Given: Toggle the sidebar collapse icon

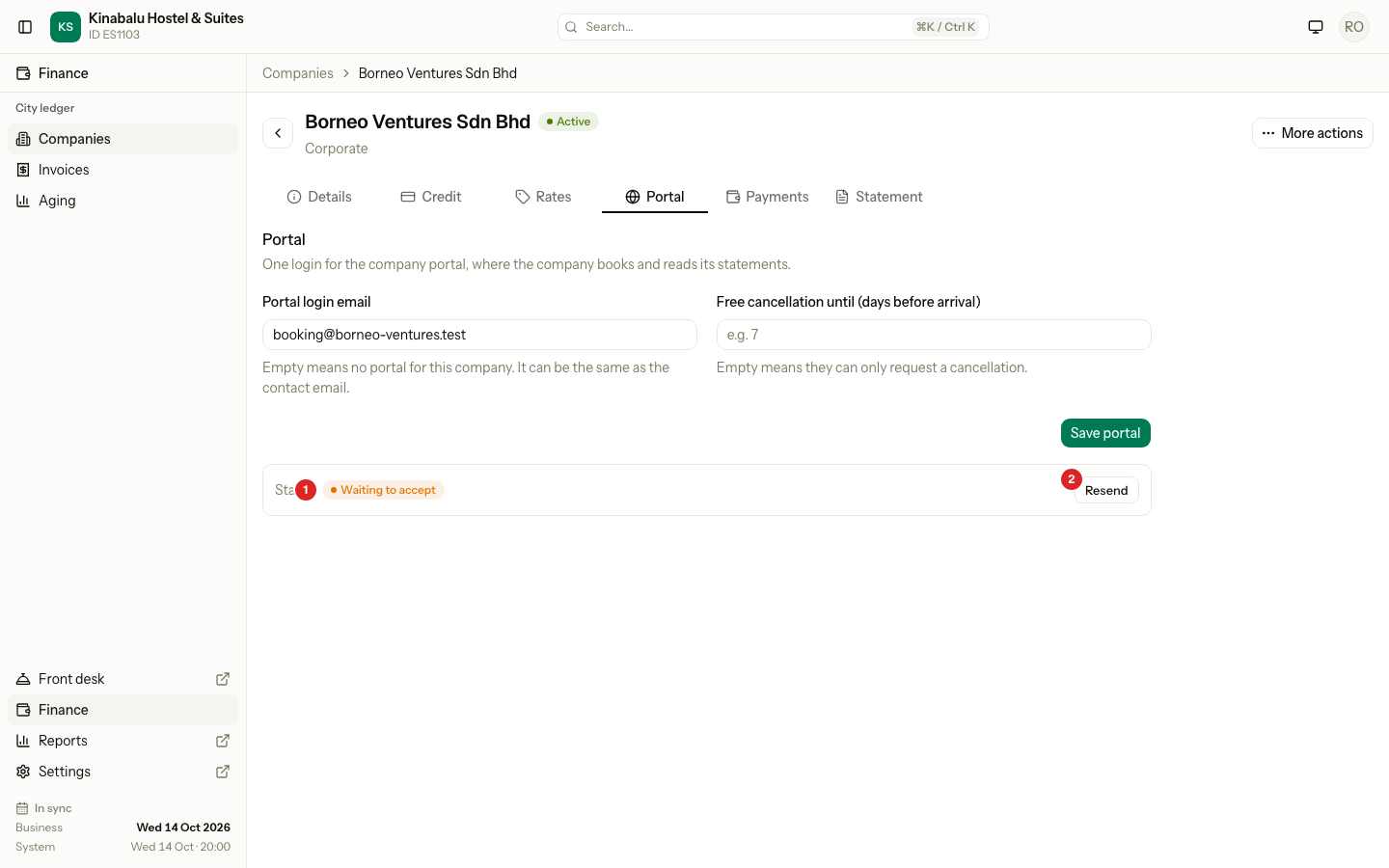Looking at the screenshot, I should 26,27.
